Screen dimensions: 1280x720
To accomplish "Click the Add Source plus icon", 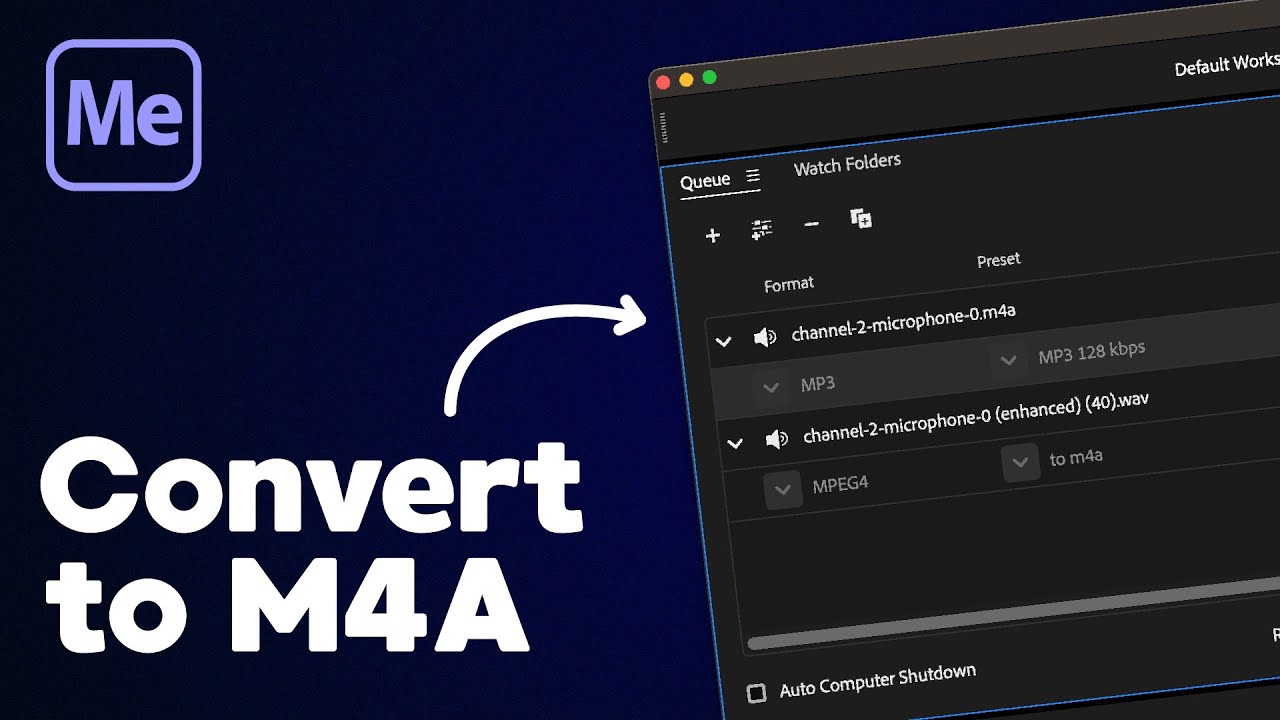I will [712, 236].
